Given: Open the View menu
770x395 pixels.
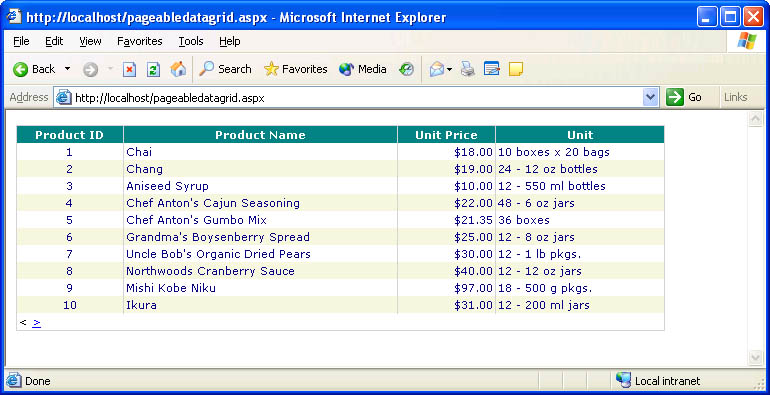Looking at the screenshot, I should 90,41.
